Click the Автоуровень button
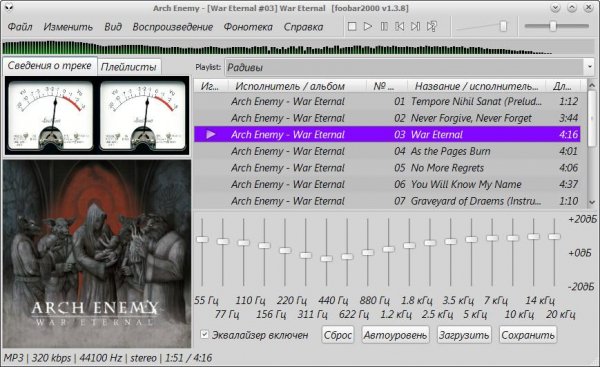Image resolution: width=600 pixels, height=367 pixels. coord(395,335)
